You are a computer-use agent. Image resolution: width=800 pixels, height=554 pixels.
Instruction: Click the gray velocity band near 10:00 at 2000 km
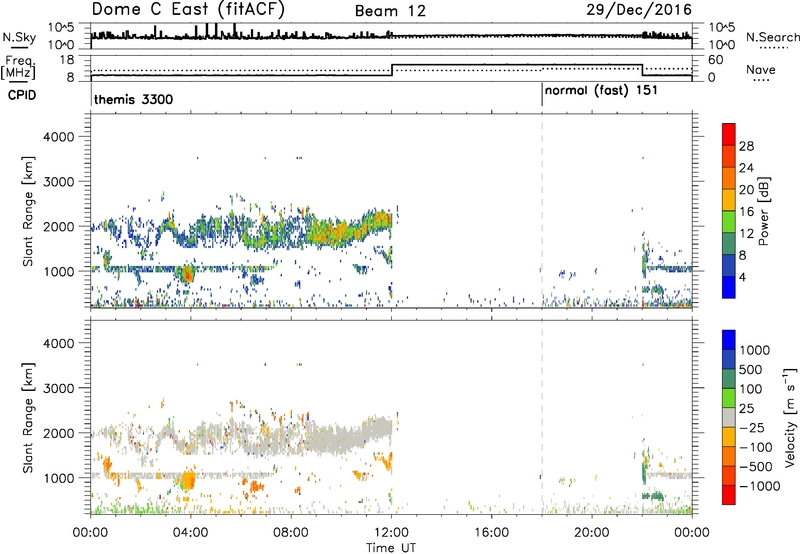[339, 438]
